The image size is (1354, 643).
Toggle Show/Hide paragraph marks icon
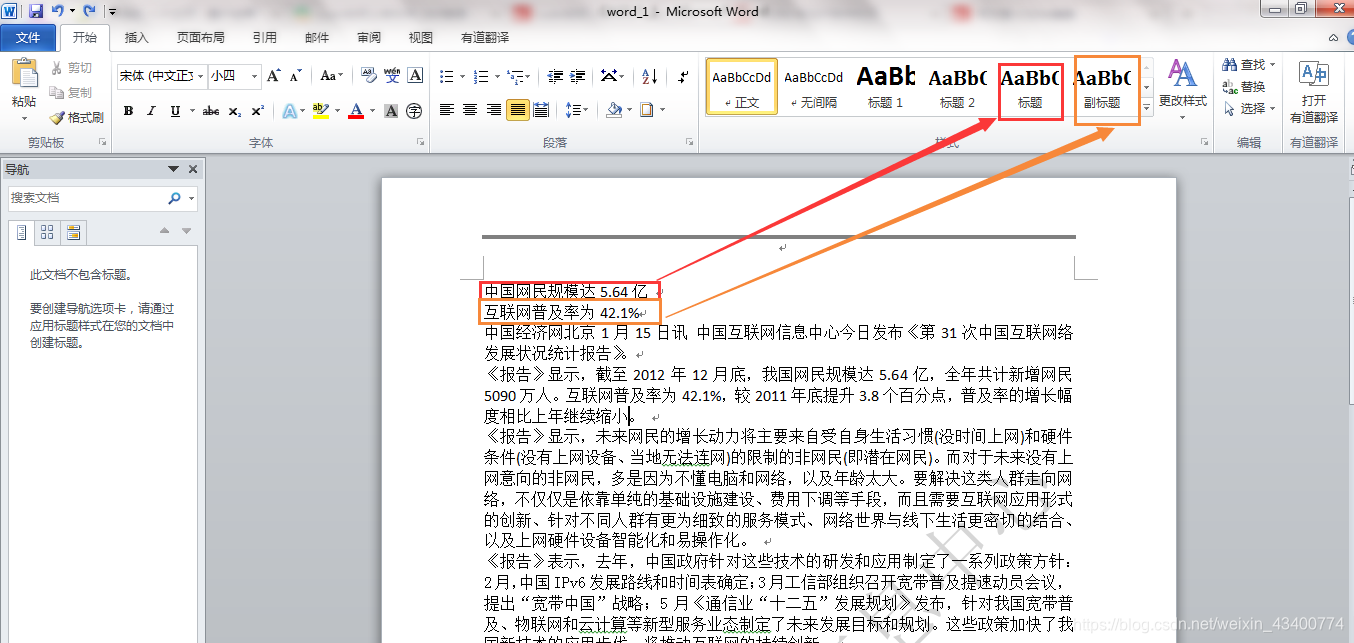[x=683, y=77]
